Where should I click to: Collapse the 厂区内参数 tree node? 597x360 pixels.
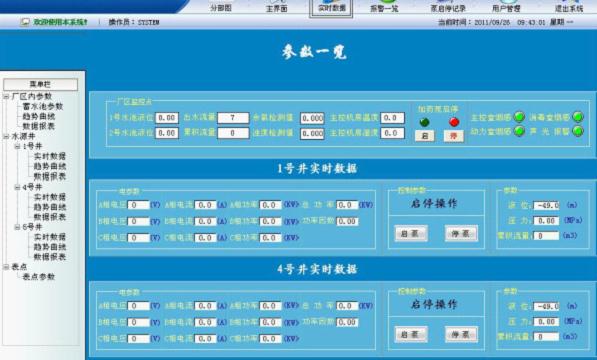6,97
